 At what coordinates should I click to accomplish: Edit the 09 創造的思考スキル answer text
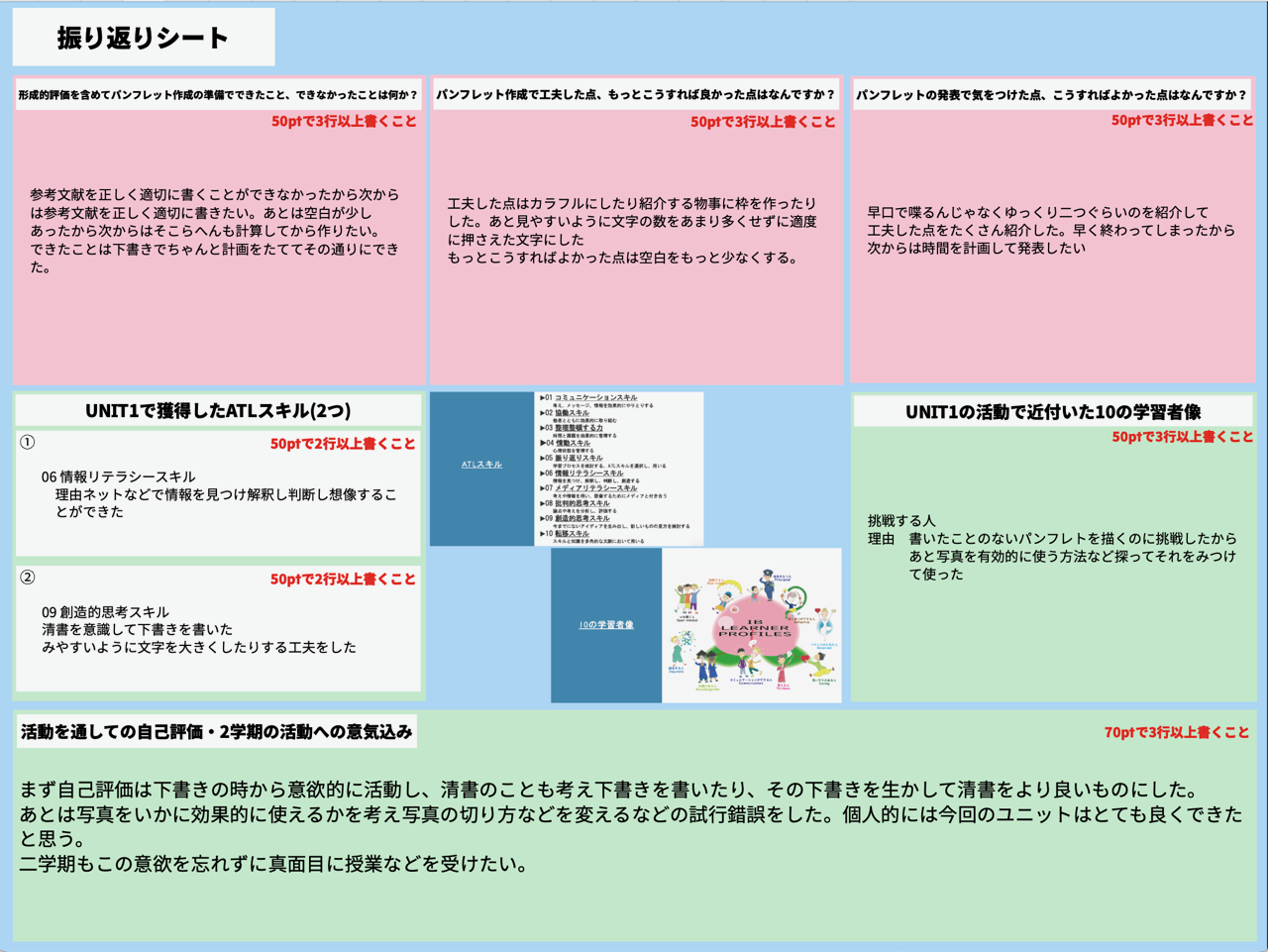point(199,630)
